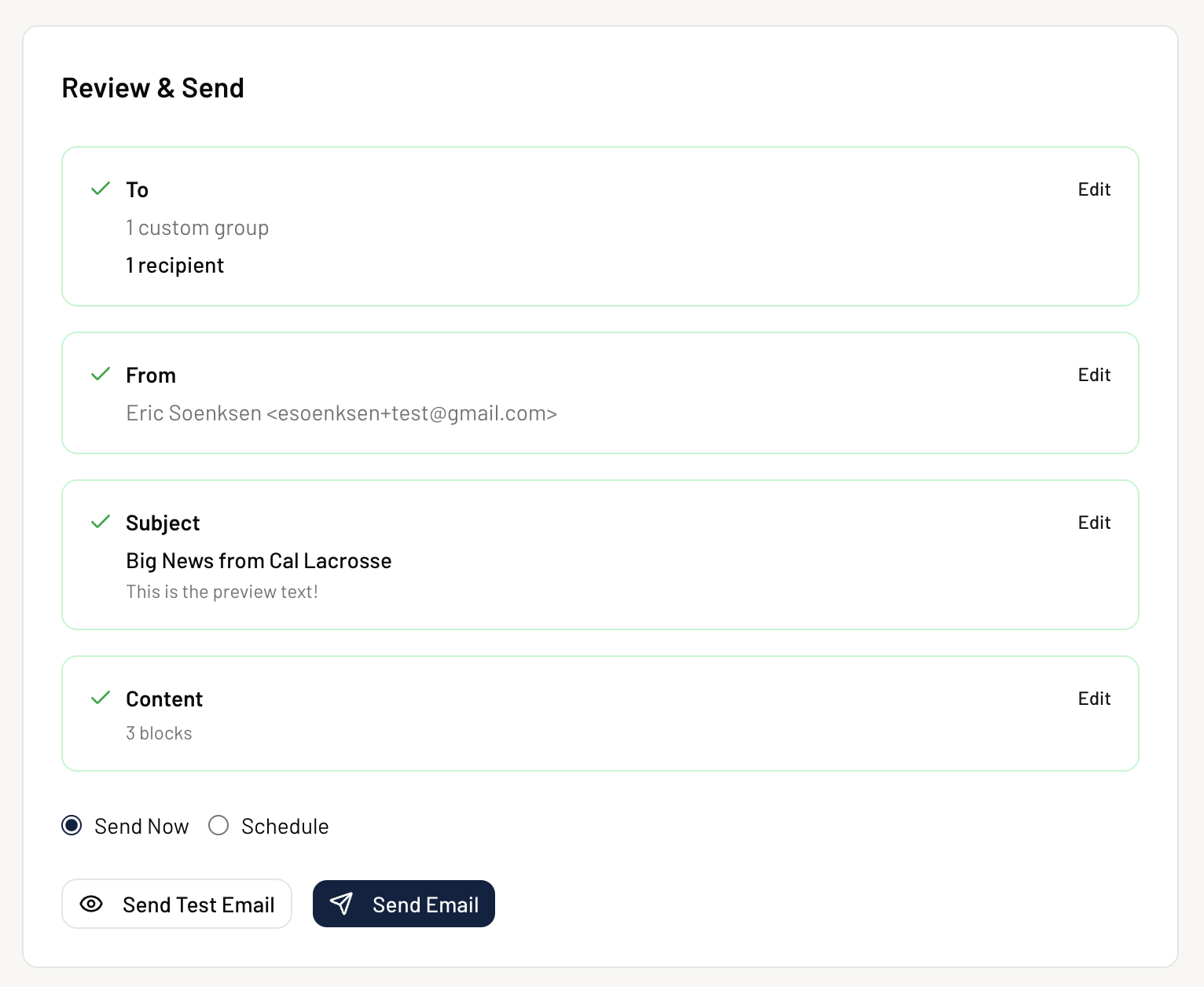Viewport: 1204px width, 987px height.
Task: Click the paper plane icon on Send Email
Action: tap(342, 904)
